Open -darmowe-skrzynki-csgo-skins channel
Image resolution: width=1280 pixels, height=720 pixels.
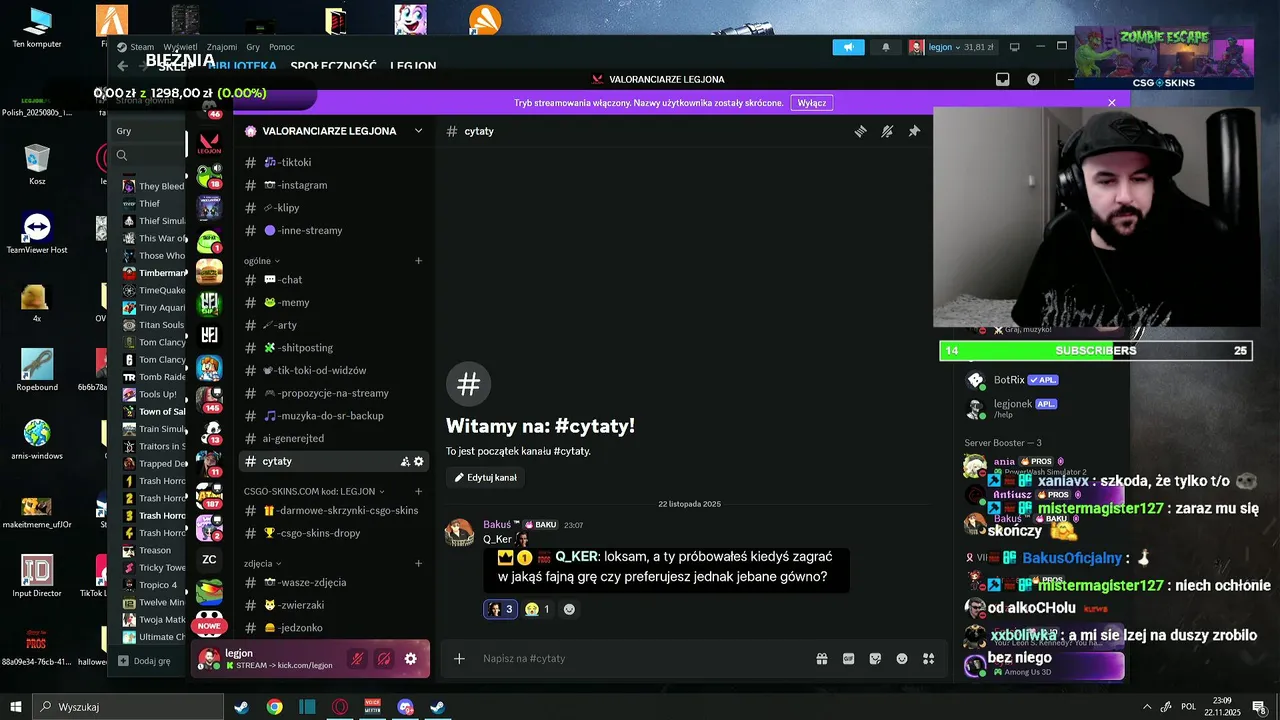coord(335,511)
